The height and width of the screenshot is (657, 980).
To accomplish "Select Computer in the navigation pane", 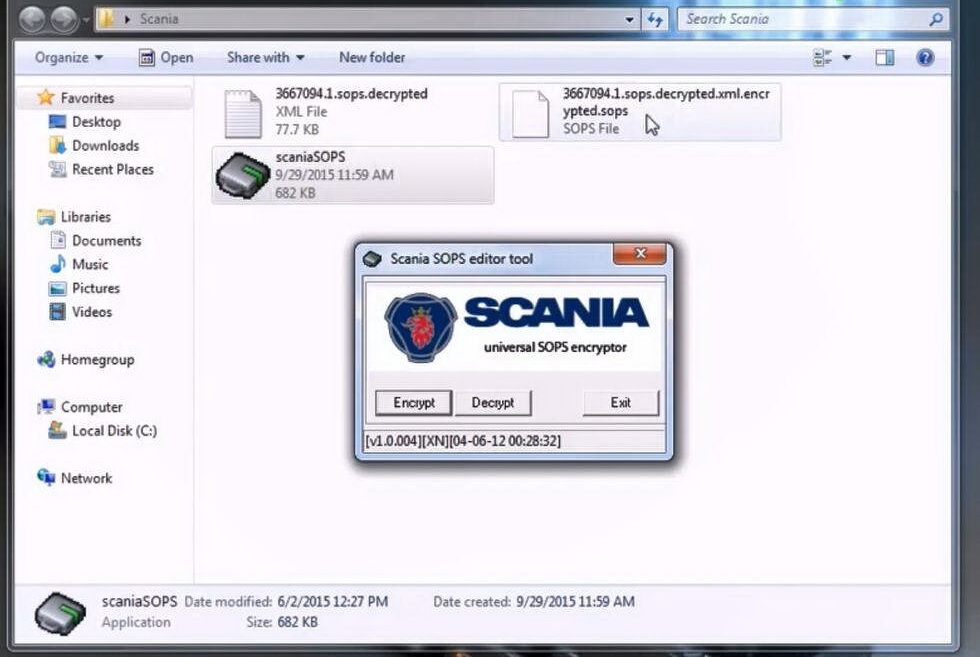I will click(91, 407).
